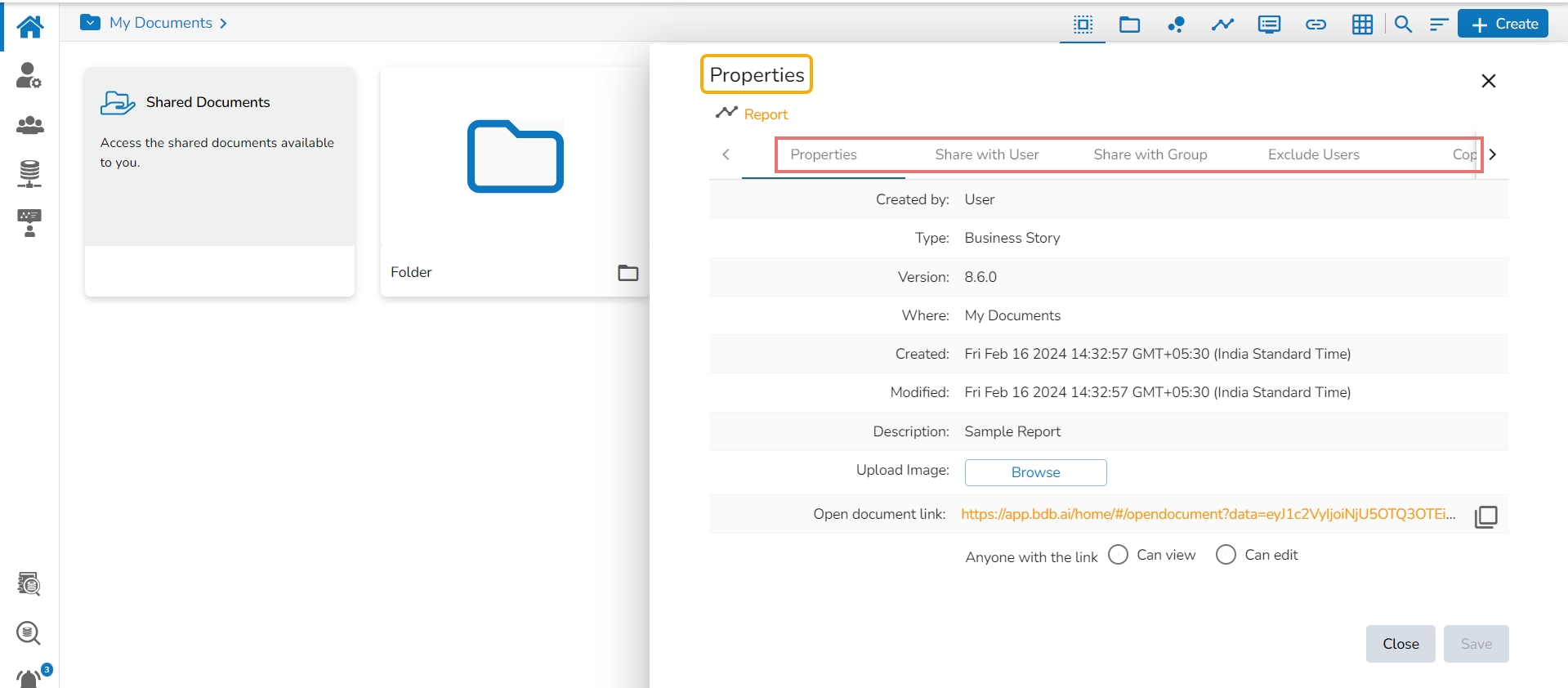Click the Home icon in sidebar
This screenshot has width=1568, height=688.
(30, 26)
